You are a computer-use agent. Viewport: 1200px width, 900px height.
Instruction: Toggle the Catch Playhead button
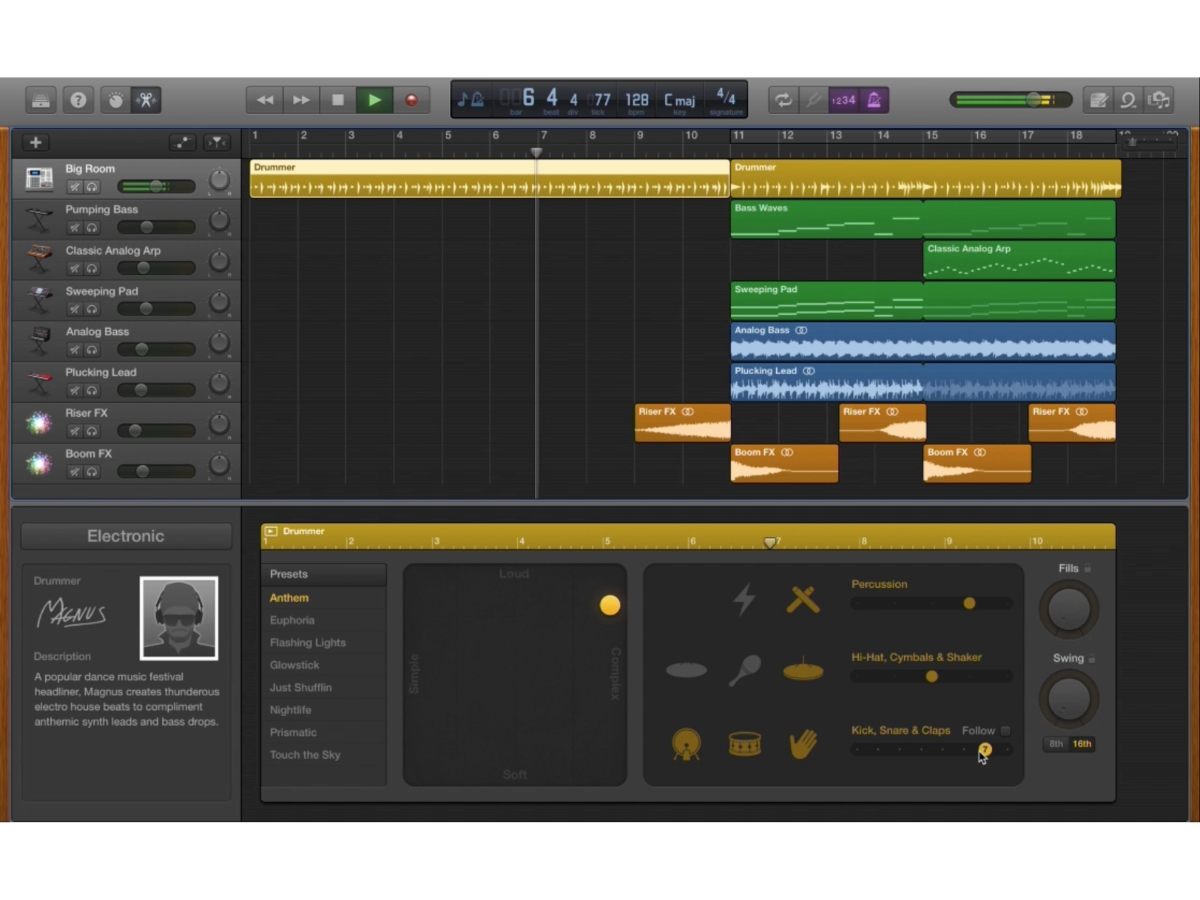(x=217, y=143)
